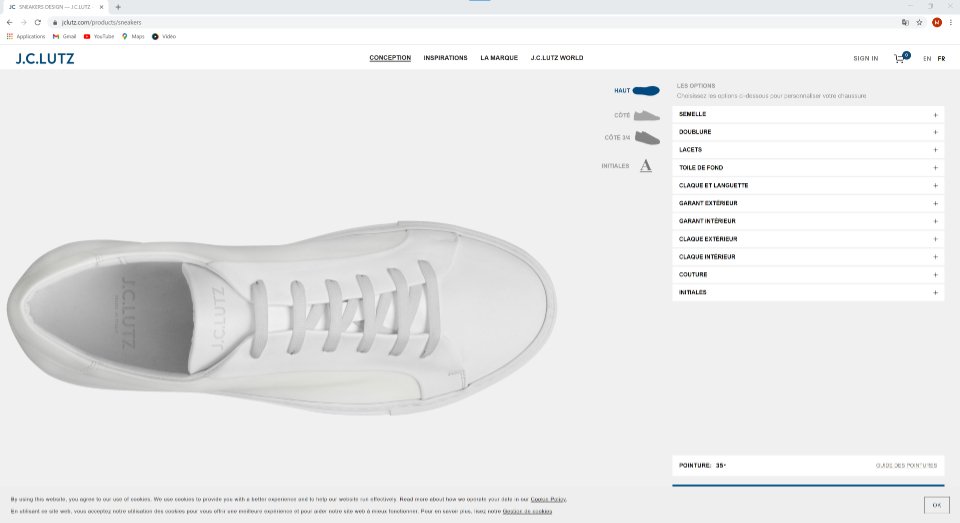The width and height of the screenshot is (960, 523).
Task: Open the J.C.Lutz World menu item
Action: click(557, 58)
